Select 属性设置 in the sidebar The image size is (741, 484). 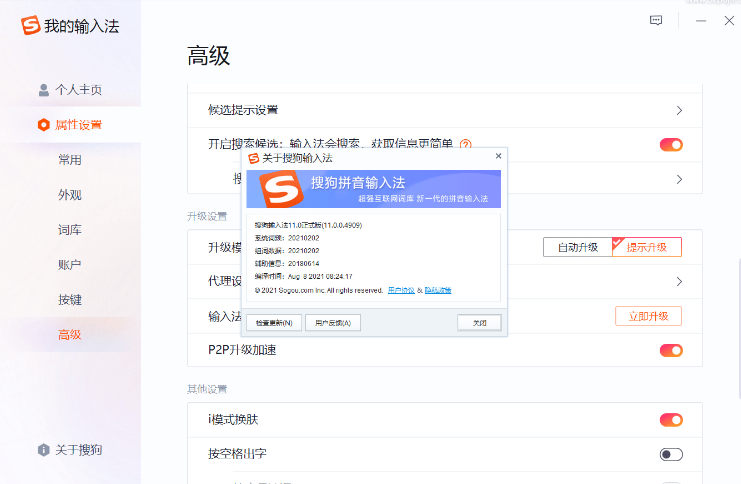tap(70, 125)
